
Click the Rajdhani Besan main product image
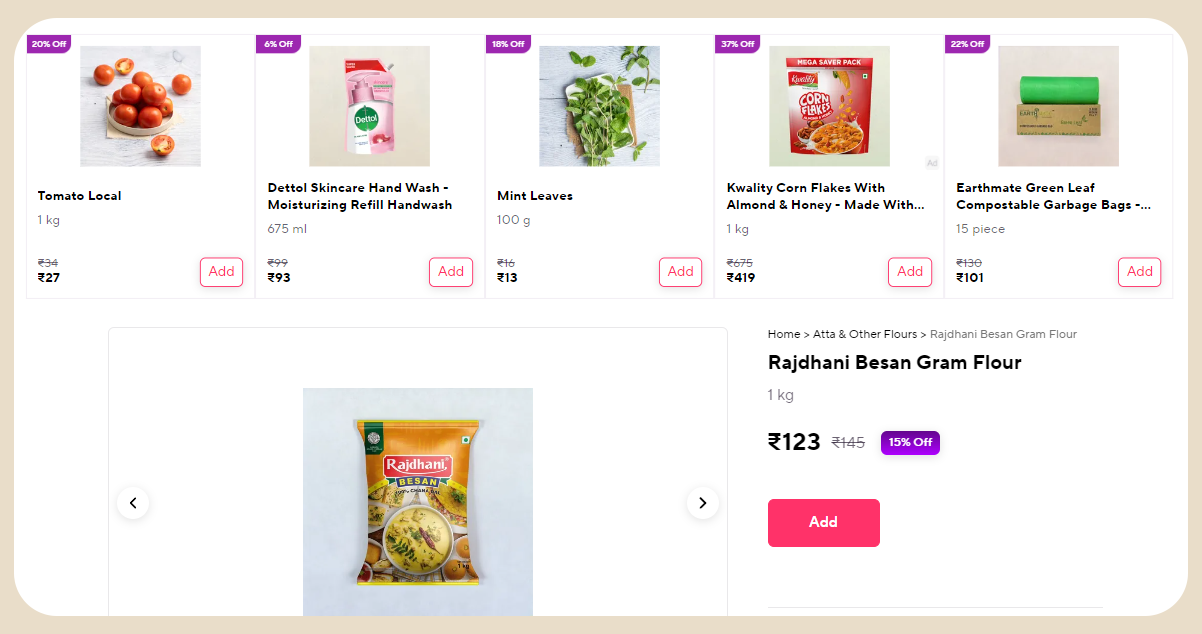(418, 502)
